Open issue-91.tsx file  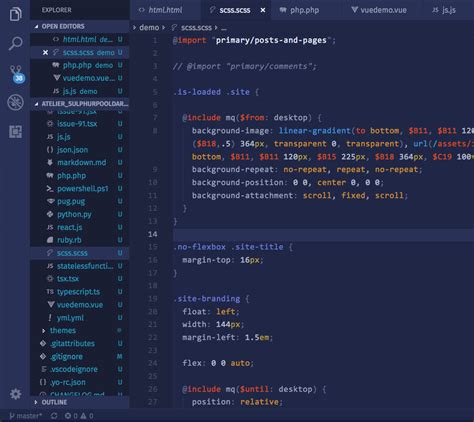point(80,124)
